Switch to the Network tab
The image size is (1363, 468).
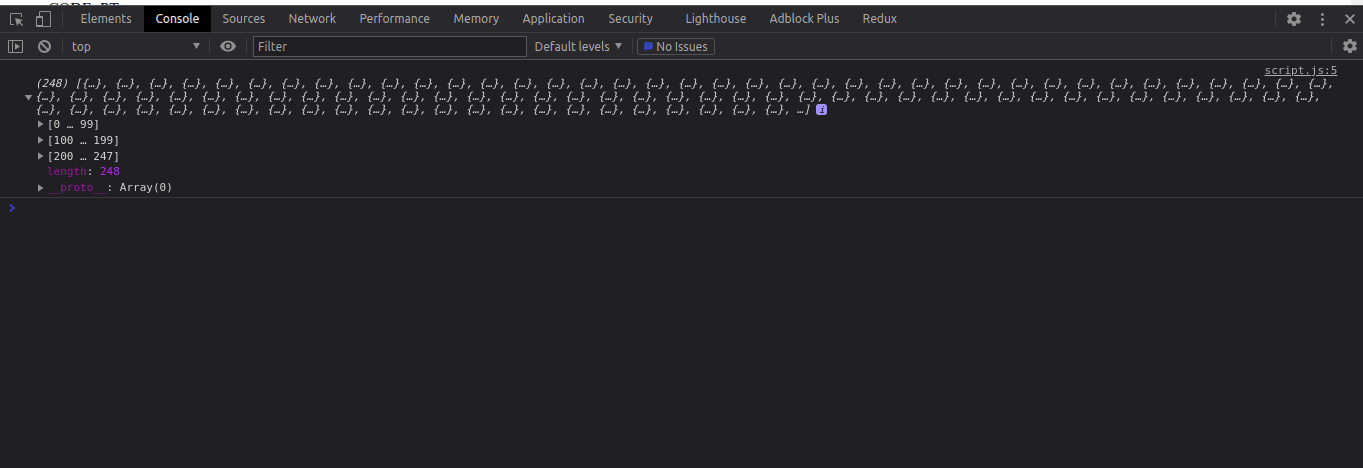click(x=312, y=19)
